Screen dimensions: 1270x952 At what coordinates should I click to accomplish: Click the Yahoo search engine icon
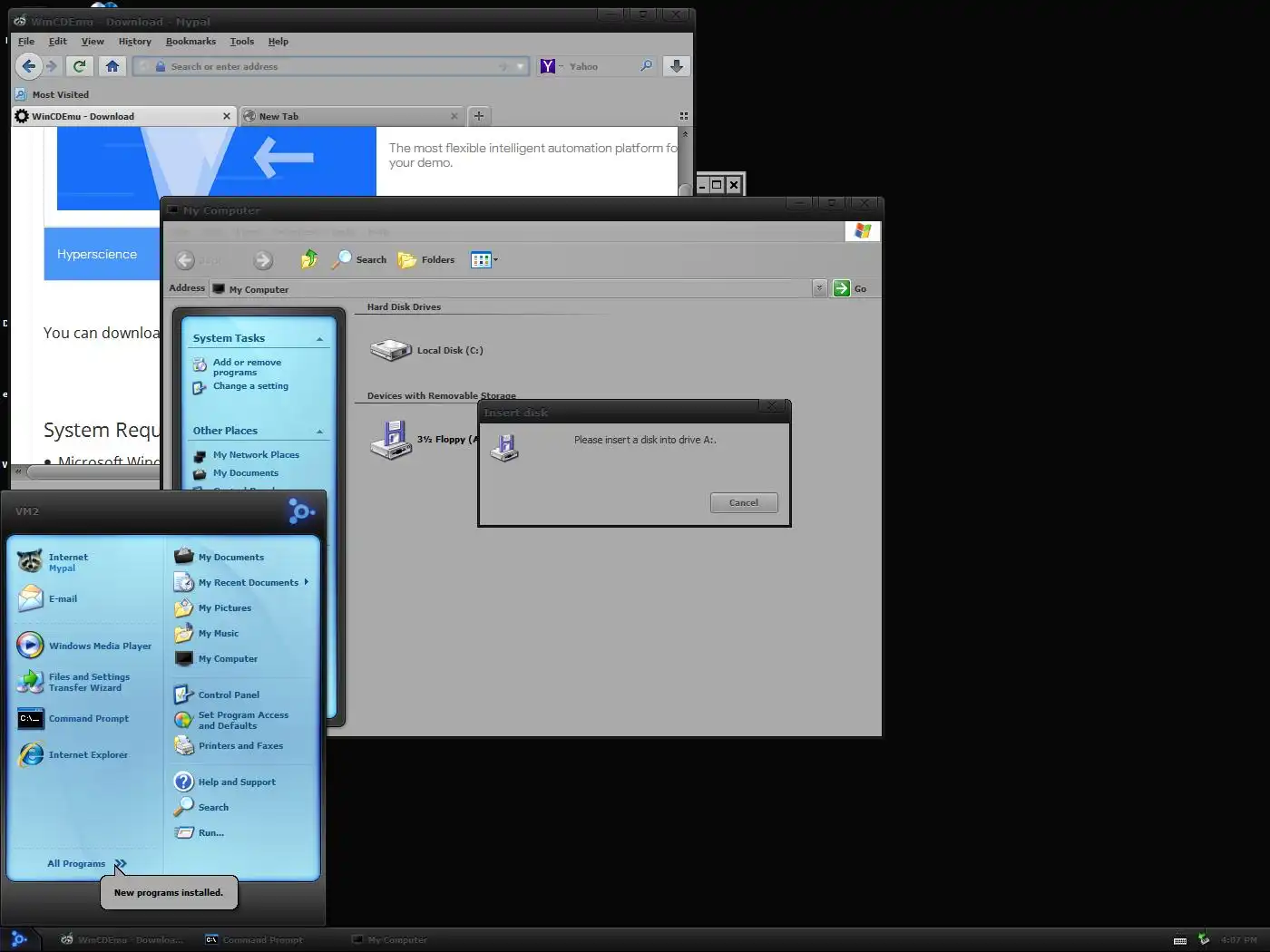(x=548, y=66)
